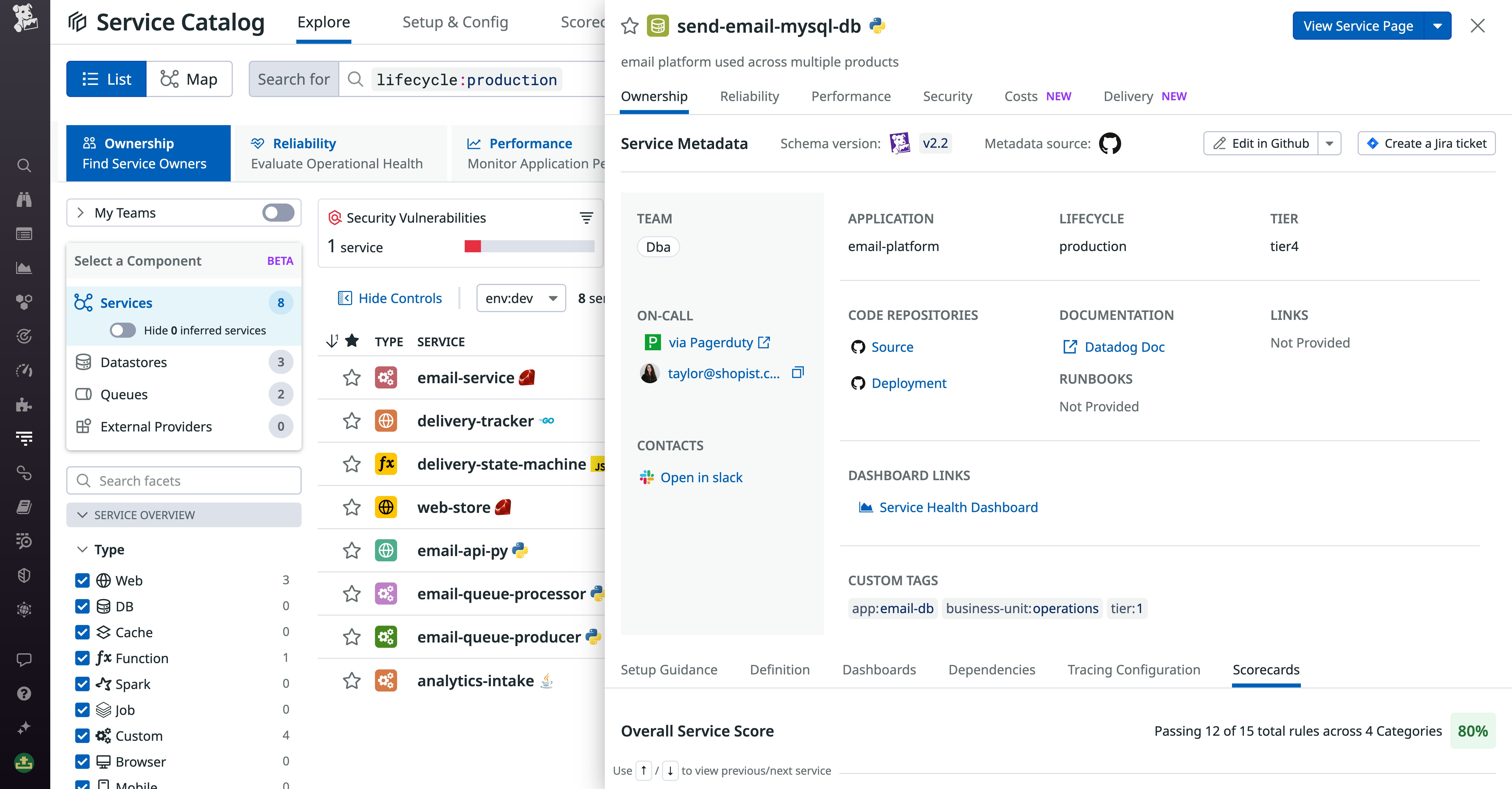Open the View Service Page dropdown arrow
1512x789 pixels.
click(1437, 26)
